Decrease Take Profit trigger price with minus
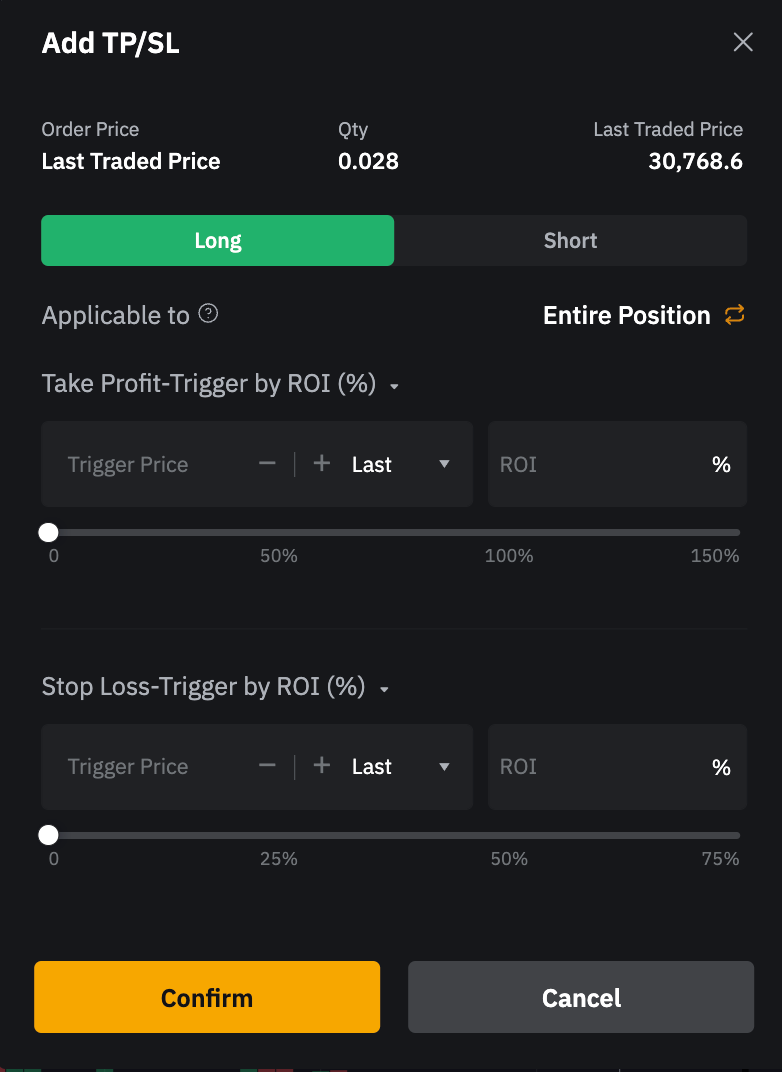The width and height of the screenshot is (782, 1072). point(267,464)
